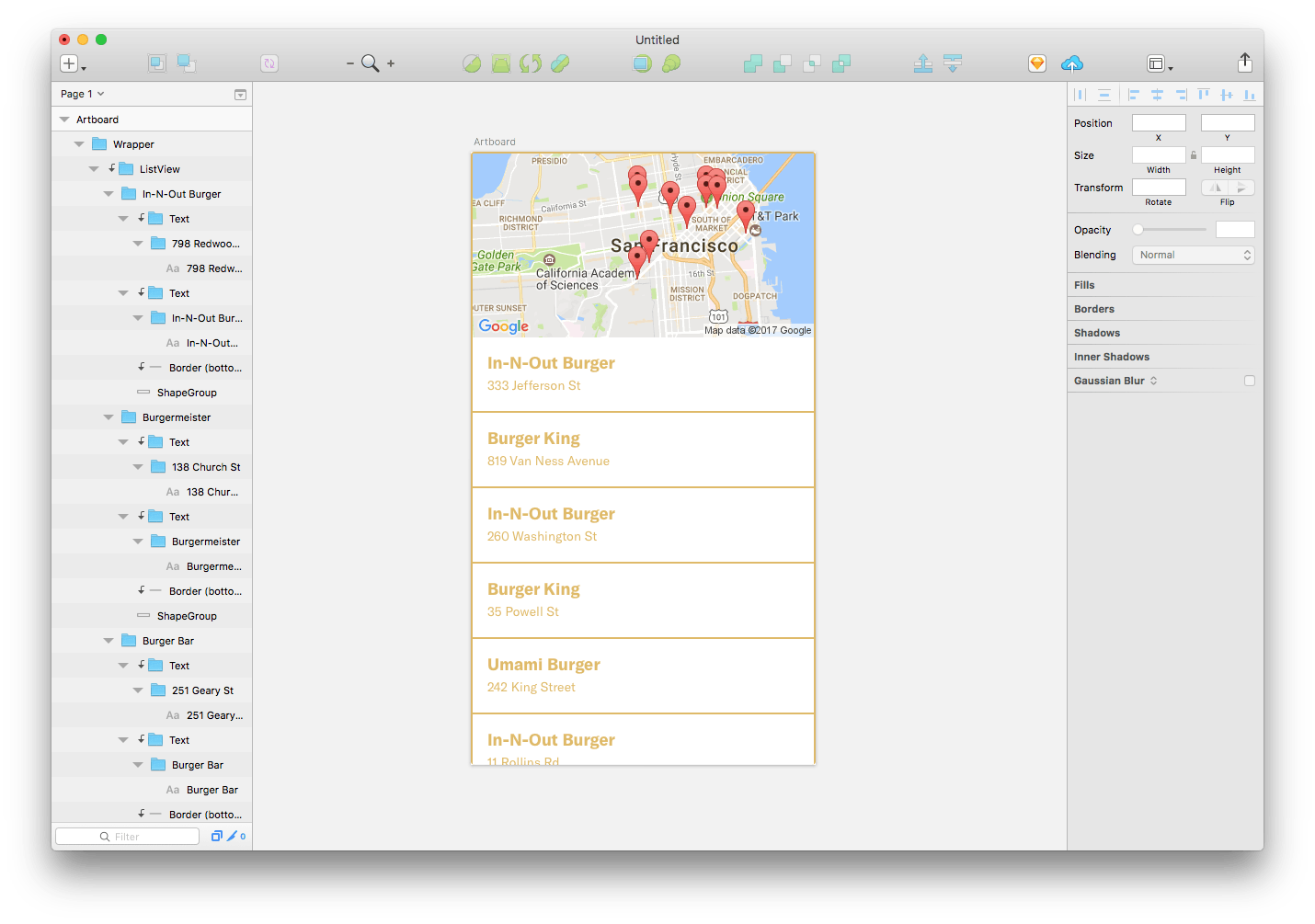Click the Intersect boolean operation icon
Viewport: 1315px width, 924px height.
tap(812, 63)
